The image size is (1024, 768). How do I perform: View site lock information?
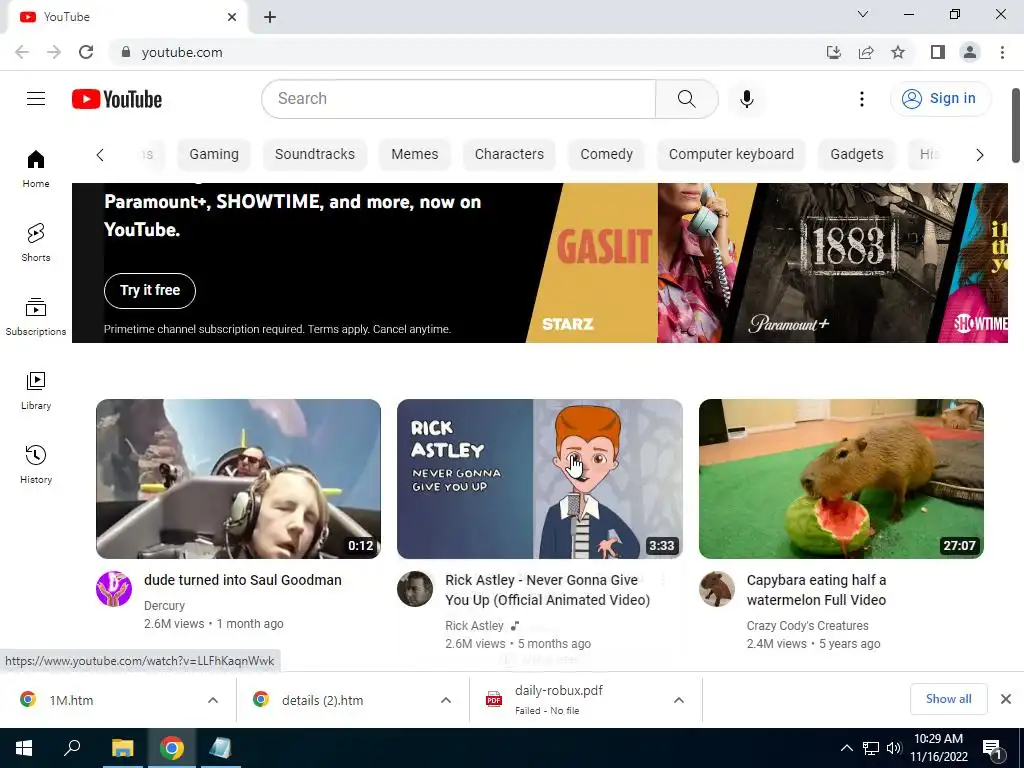(126, 52)
